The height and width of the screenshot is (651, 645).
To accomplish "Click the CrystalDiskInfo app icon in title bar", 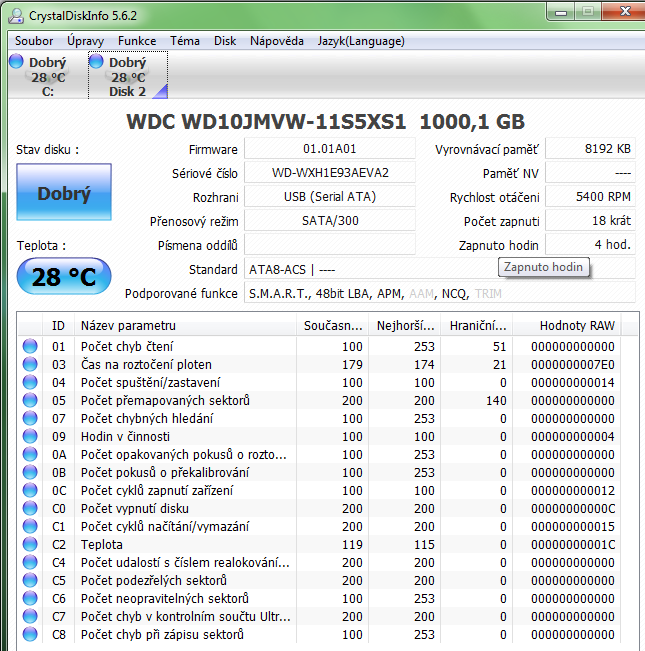I will pyautogui.click(x=16, y=15).
